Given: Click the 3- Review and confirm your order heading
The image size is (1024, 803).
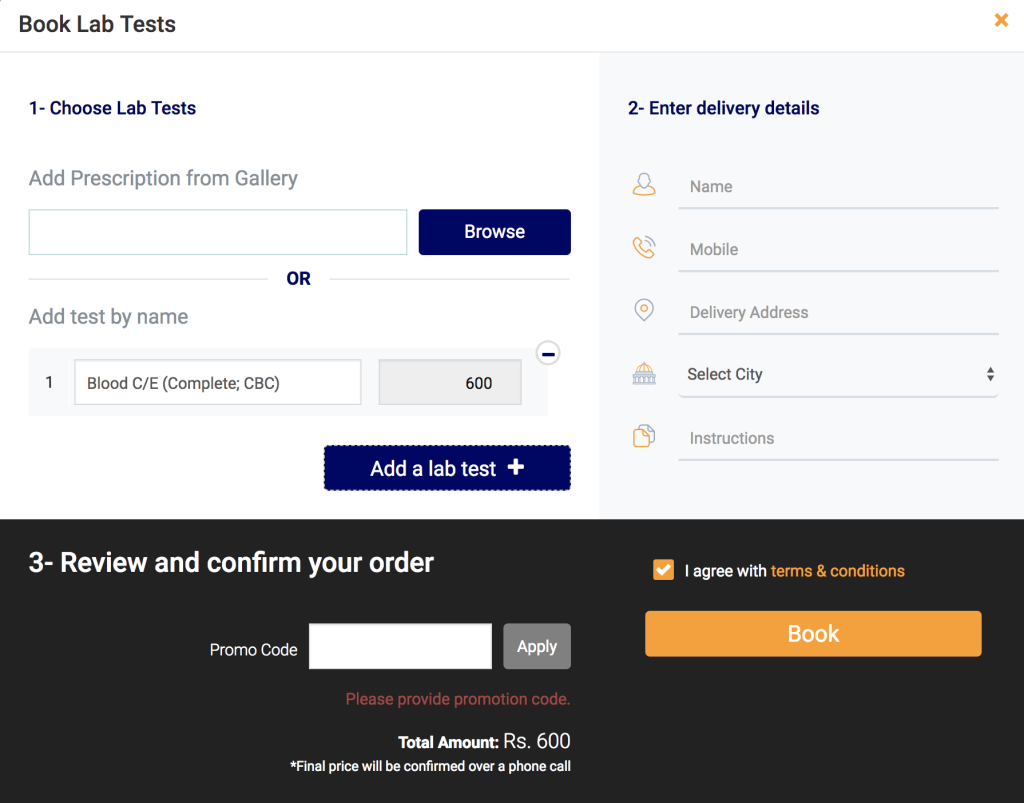Looking at the screenshot, I should pyautogui.click(x=231, y=563).
